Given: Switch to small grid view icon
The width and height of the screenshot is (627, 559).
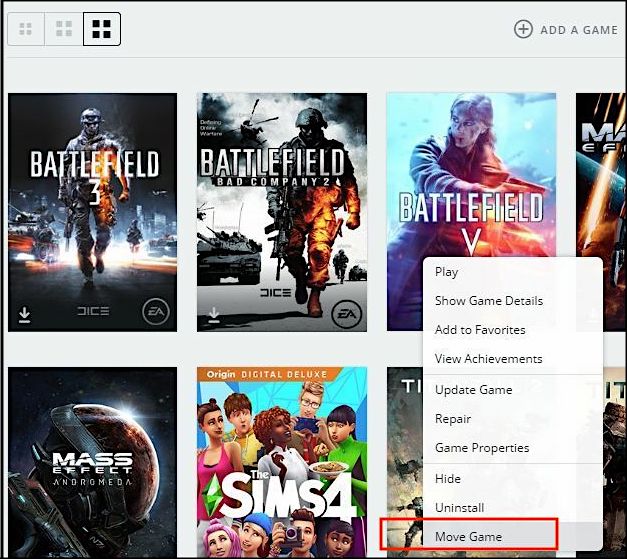Looking at the screenshot, I should click(26, 29).
